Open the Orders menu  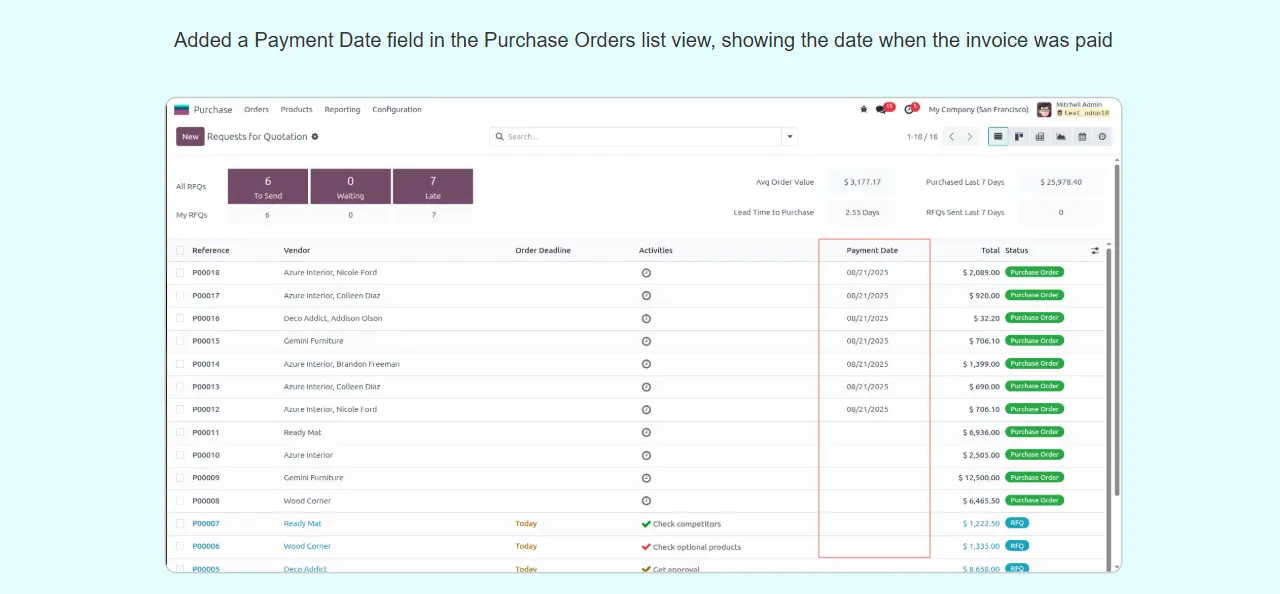(256, 110)
